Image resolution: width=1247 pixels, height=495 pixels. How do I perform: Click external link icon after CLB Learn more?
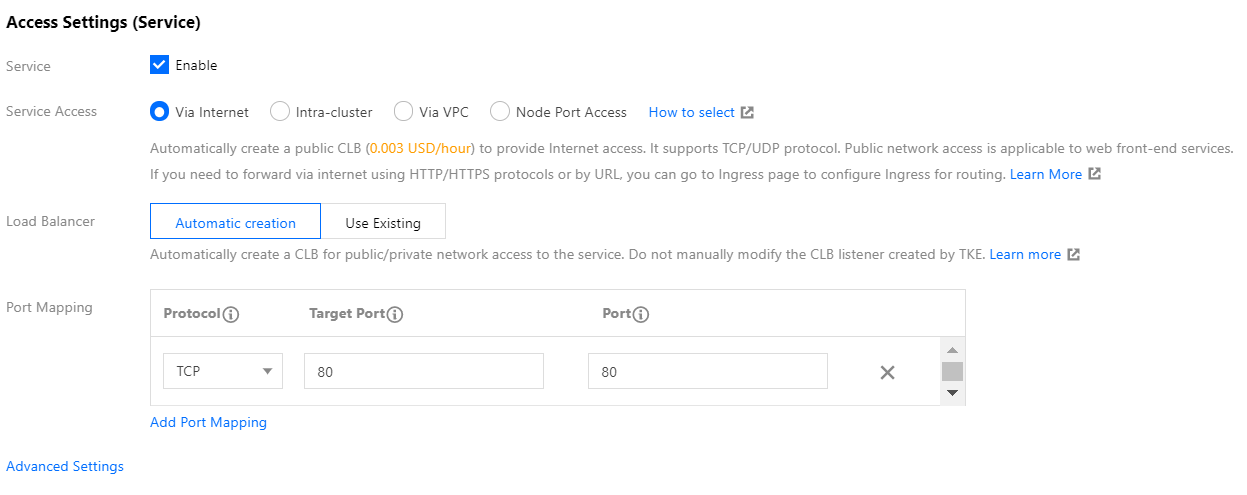pyautogui.click(x=1073, y=255)
